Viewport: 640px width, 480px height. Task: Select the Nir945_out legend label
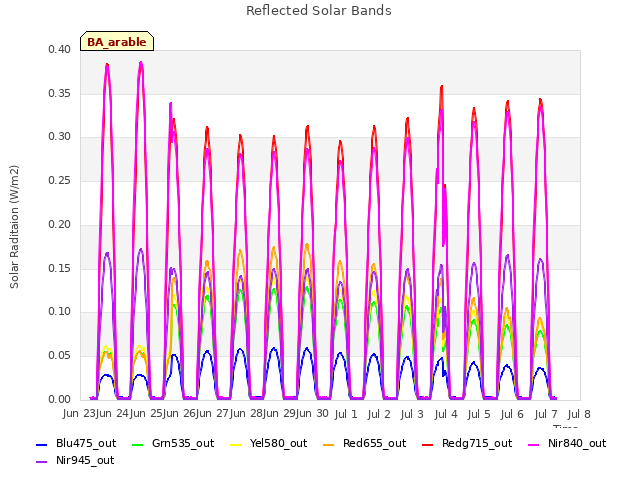click(85, 461)
